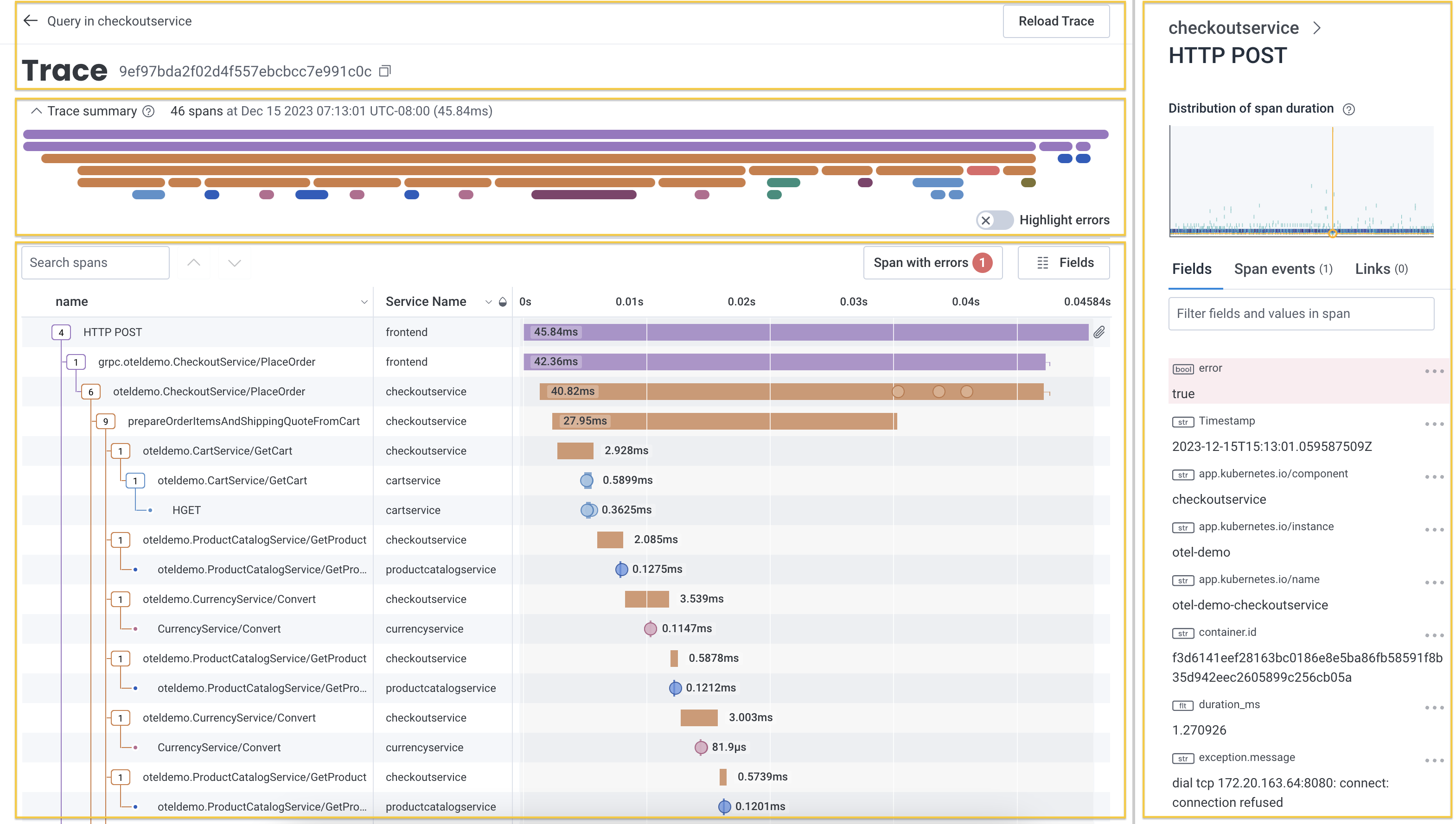Open name column dropdown chevron
Screen dimensions: 1456x824
point(364,302)
